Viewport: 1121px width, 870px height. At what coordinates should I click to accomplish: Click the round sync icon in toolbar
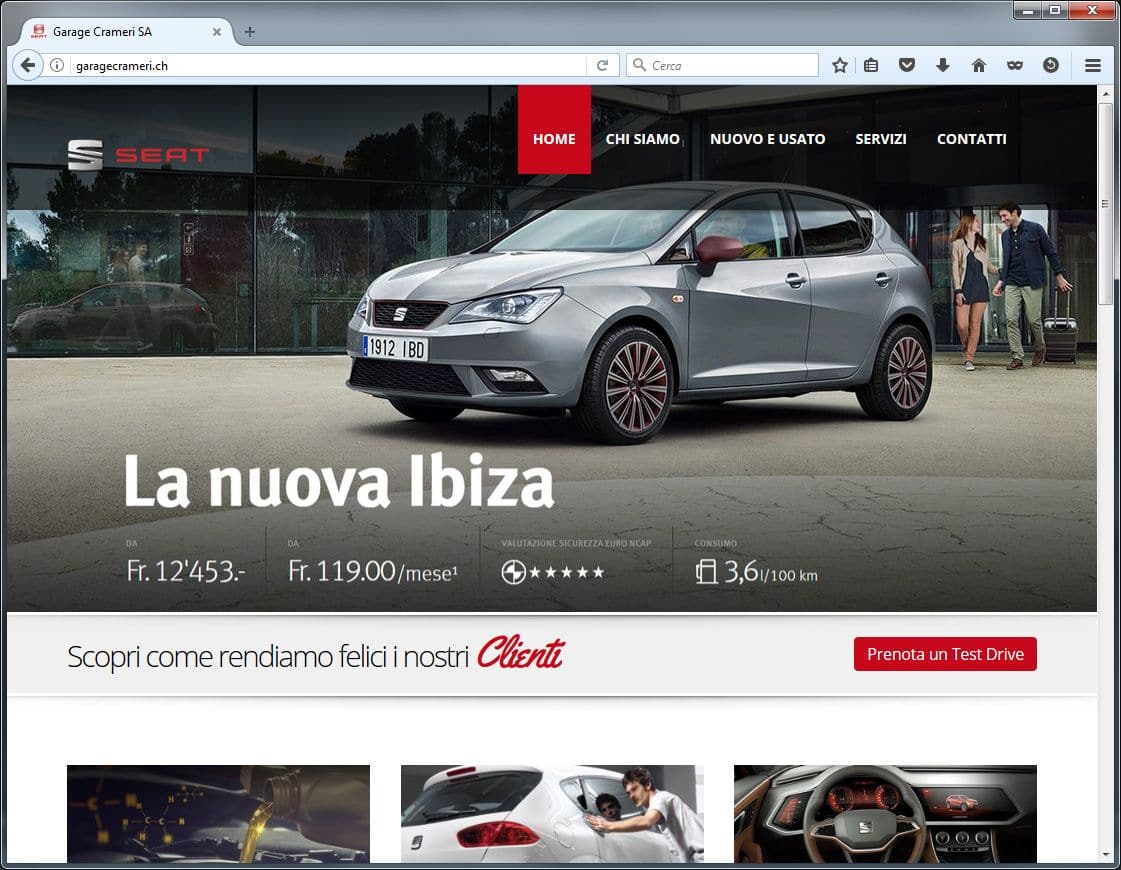tap(1051, 65)
